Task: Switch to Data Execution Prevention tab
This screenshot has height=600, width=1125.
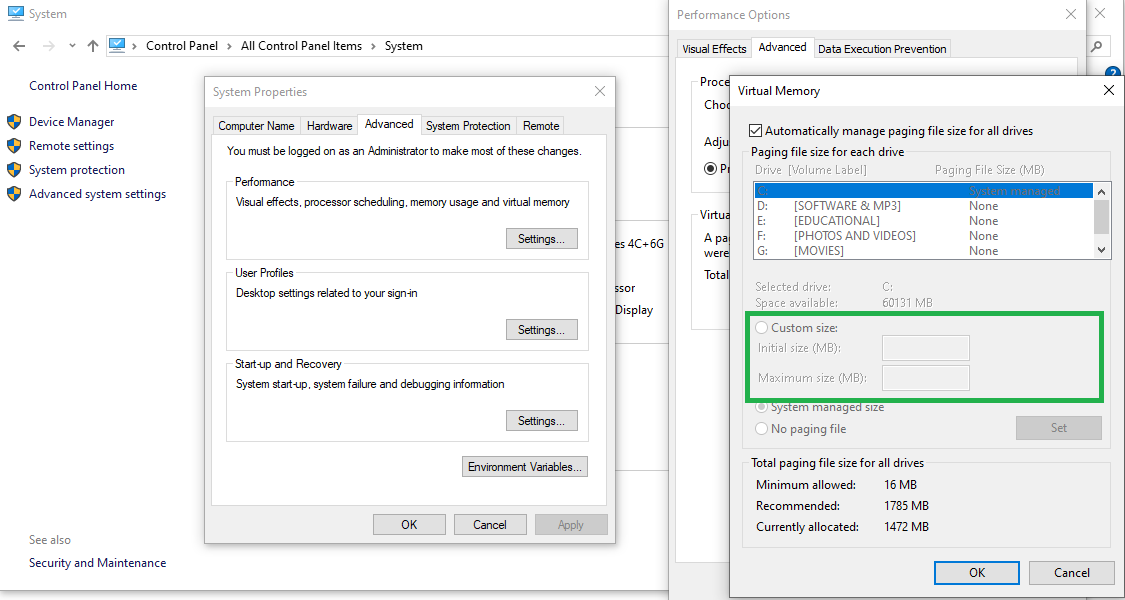Action: click(882, 49)
